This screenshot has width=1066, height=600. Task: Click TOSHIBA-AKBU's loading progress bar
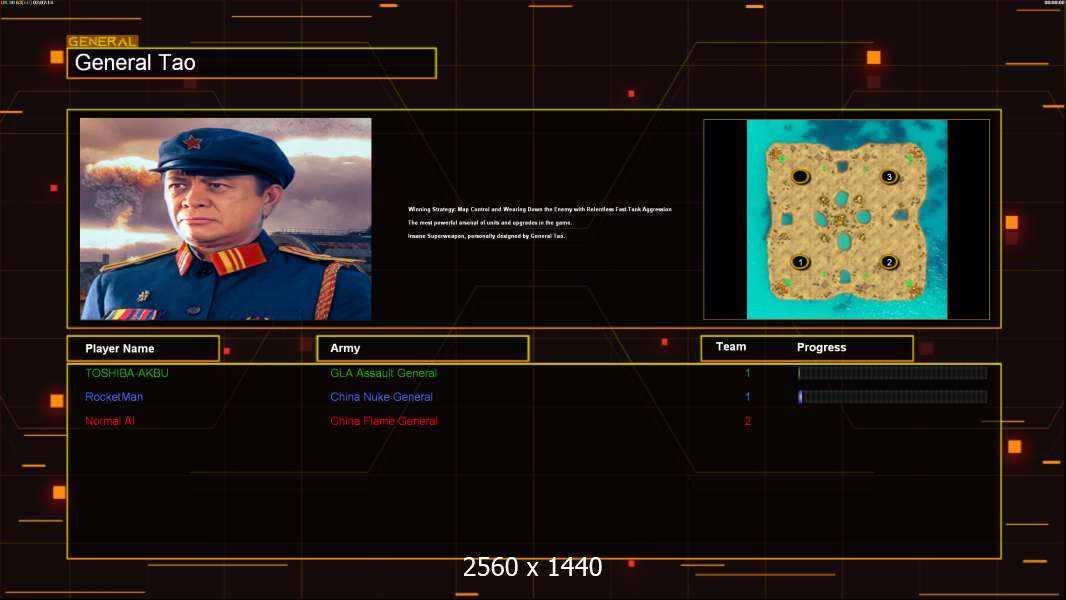click(x=893, y=372)
